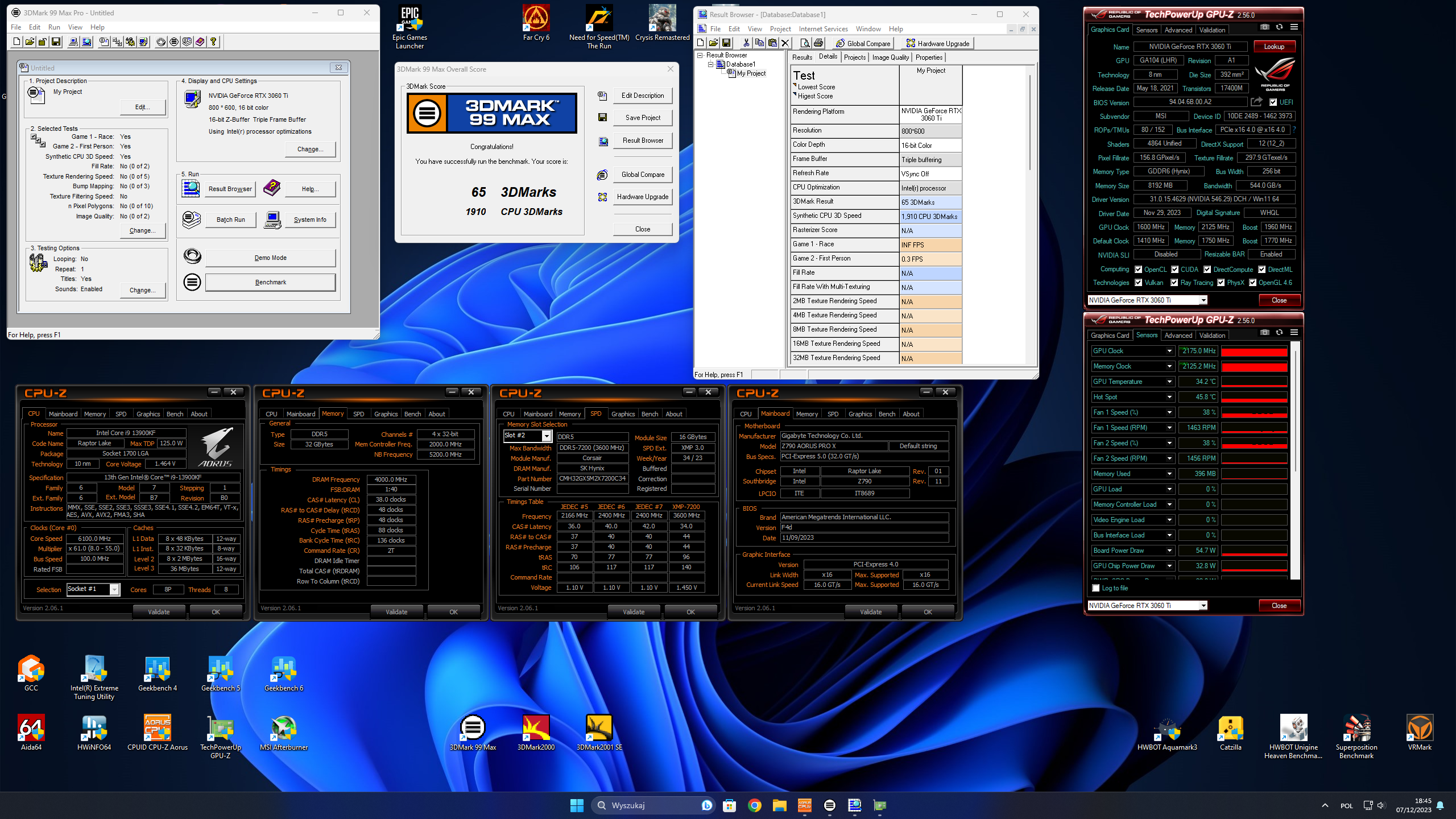Click the Benchmark run icon in 3DMark
The width and height of the screenshot is (1456, 819).
pyautogui.click(x=192, y=282)
